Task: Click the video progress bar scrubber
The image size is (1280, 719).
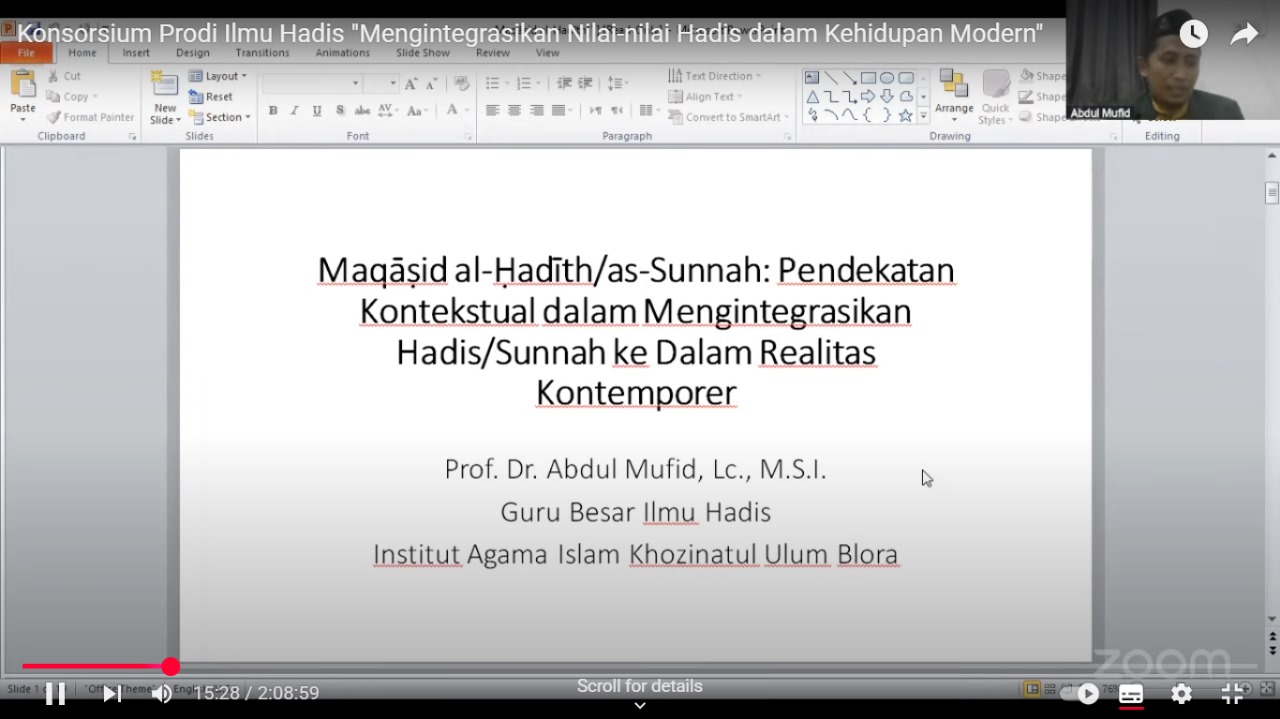Action: tap(171, 666)
